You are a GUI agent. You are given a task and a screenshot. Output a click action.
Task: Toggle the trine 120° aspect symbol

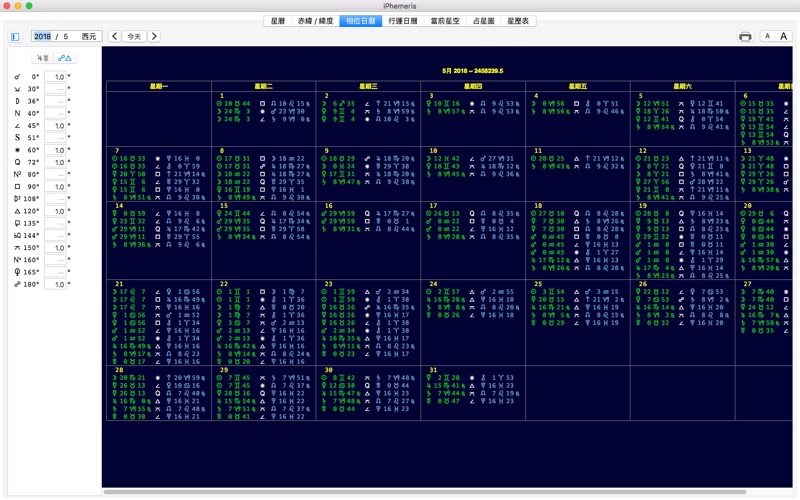click(x=17, y=211)
